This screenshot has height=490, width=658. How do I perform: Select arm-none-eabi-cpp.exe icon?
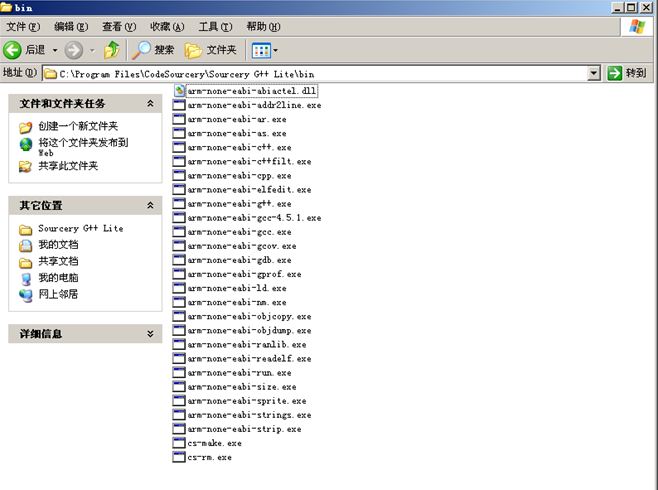179,175
